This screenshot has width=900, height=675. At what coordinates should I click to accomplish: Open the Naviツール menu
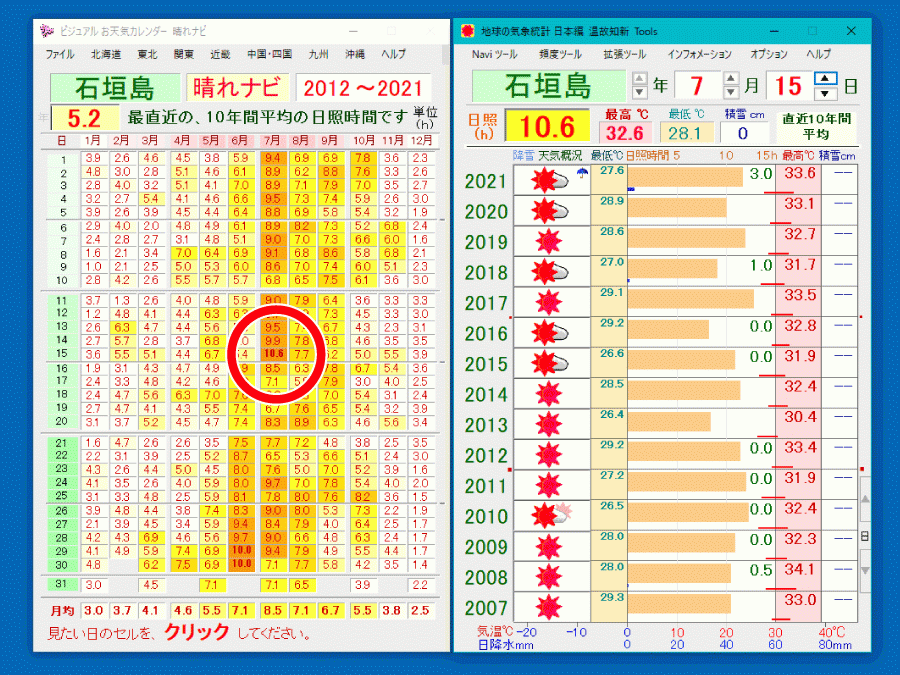(x=495, y=54)
